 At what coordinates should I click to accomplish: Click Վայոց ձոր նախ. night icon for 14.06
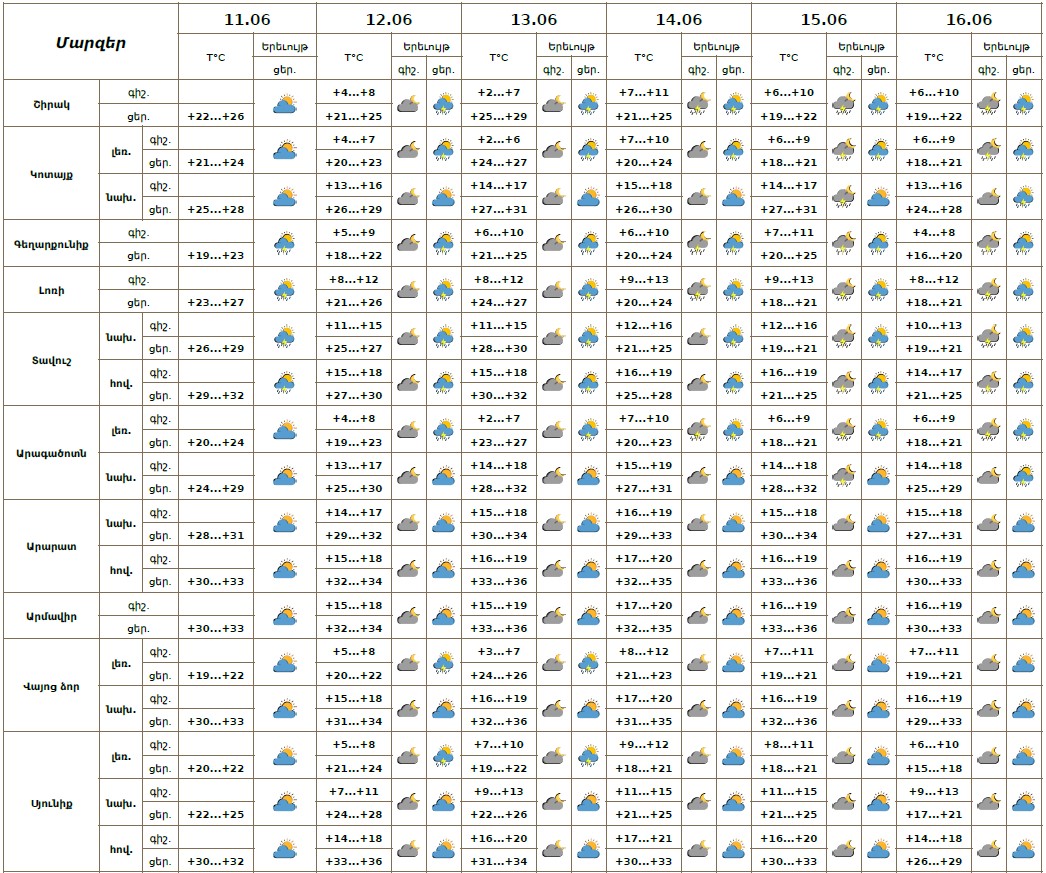click(x=698, y=709)
